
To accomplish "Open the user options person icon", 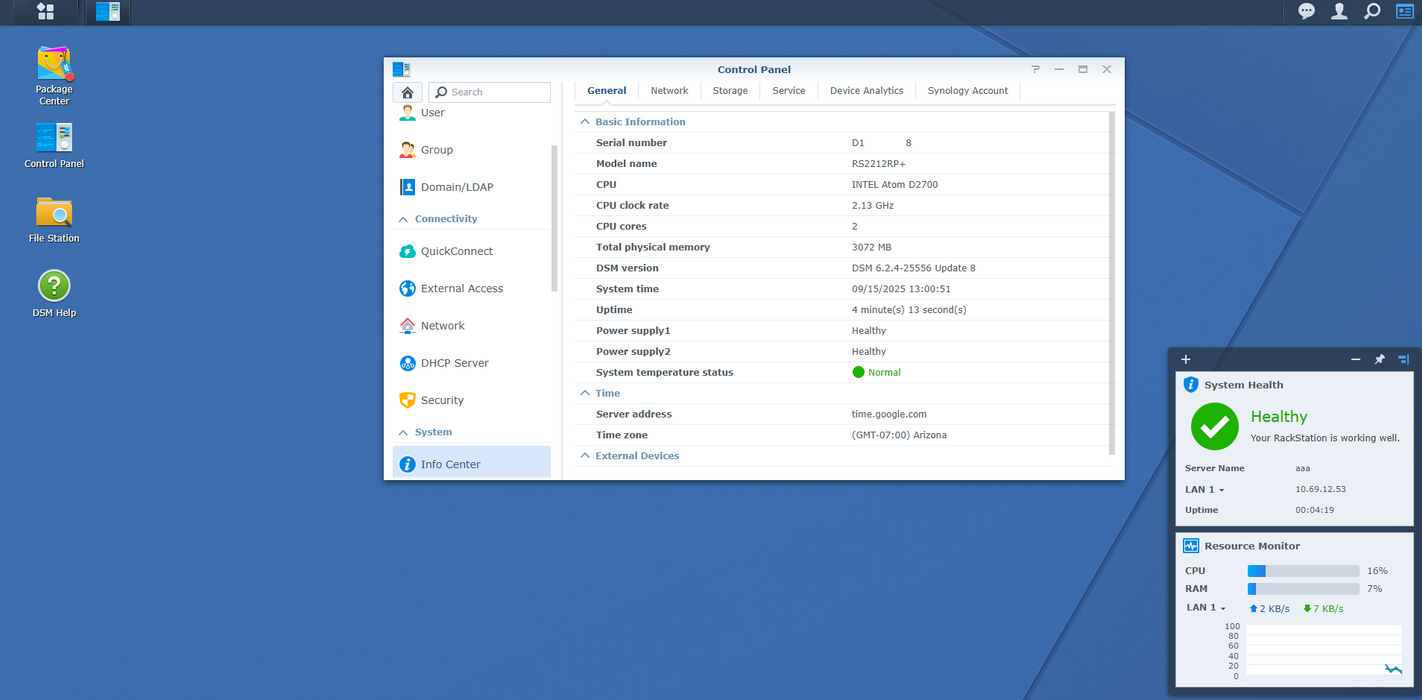I will click(1339, 12).
